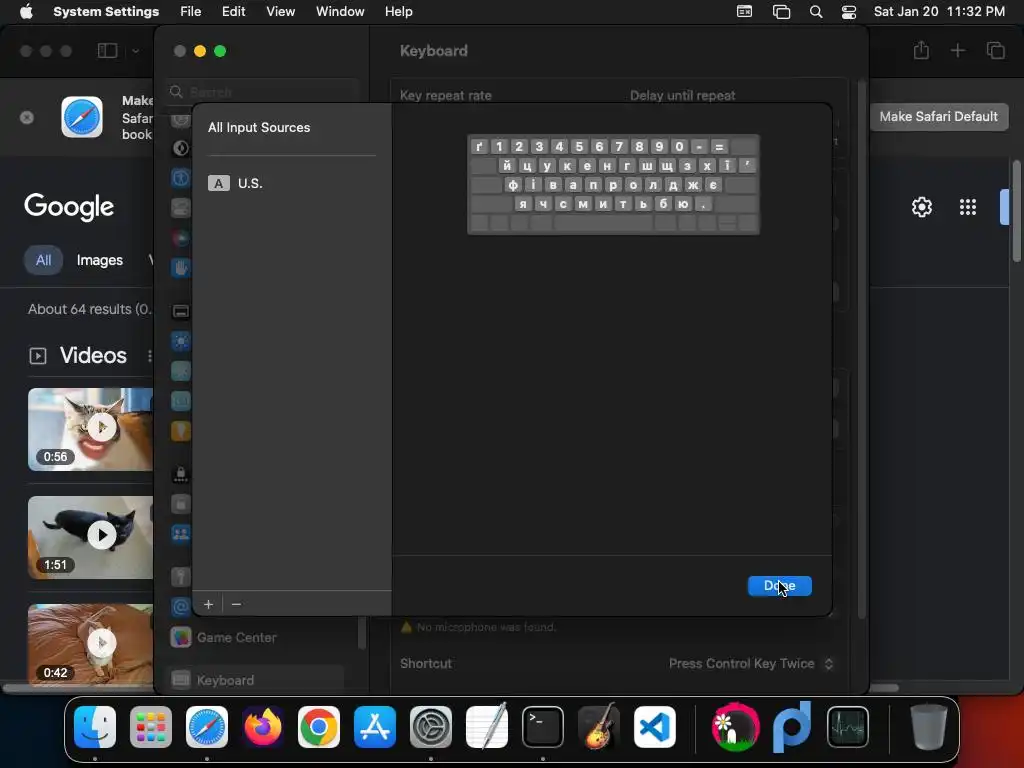Open the Window menu
The height and width of the screenshot is (768, 1024).
[340, 11]
